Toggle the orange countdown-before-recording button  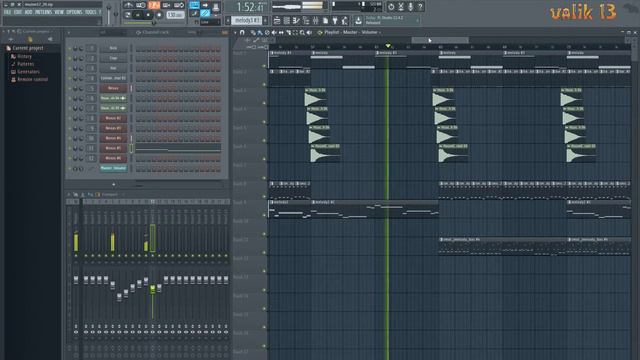(x=154, y=5)
